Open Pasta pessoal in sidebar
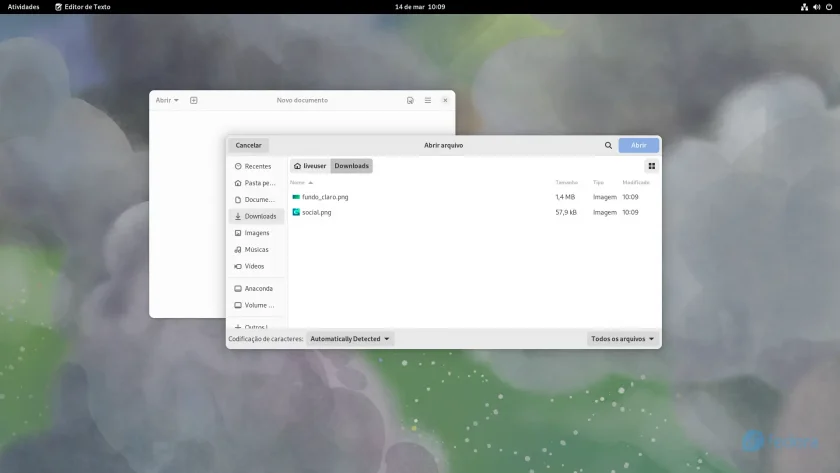This screenshot has height=473, width=840. pos(256,183)
